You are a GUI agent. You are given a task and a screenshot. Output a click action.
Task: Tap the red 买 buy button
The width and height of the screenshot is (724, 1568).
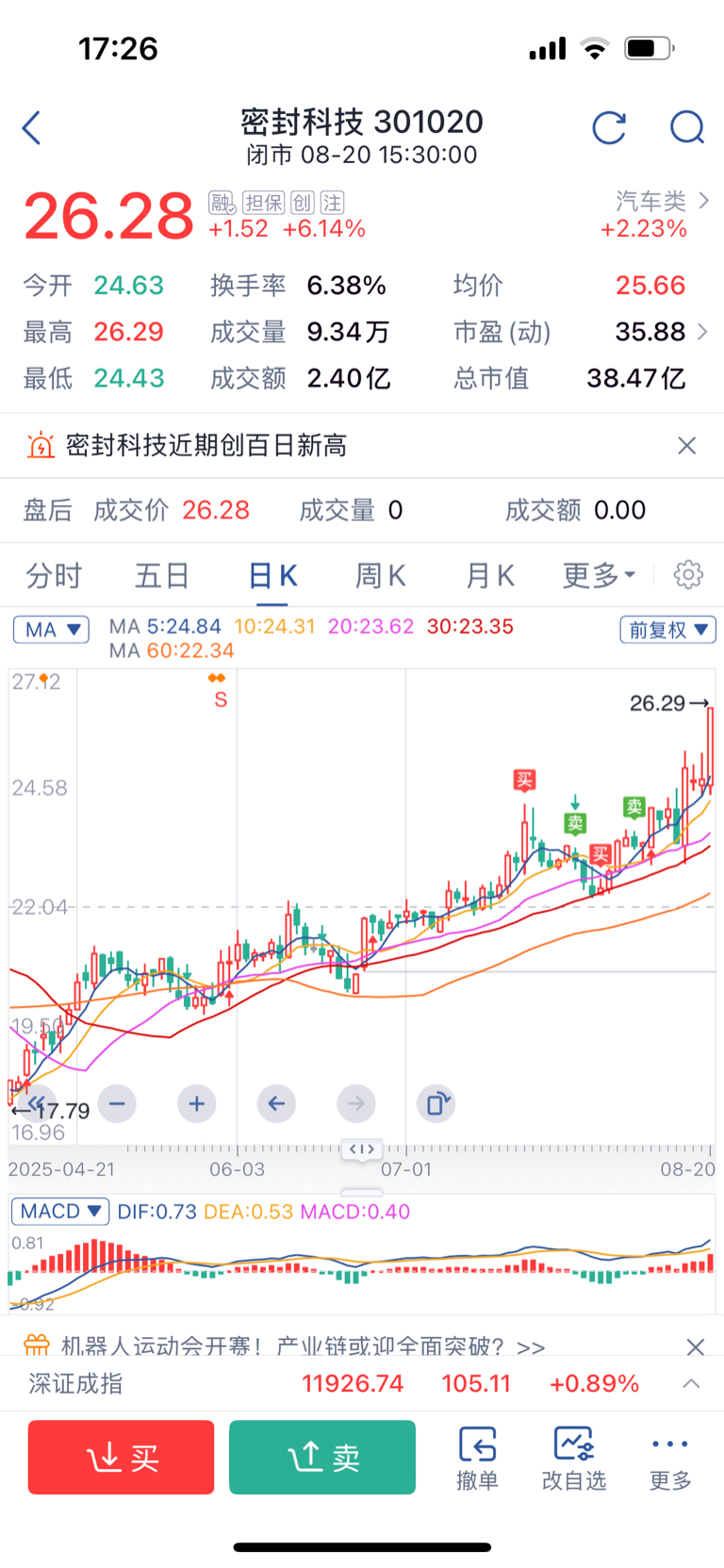121,1458
